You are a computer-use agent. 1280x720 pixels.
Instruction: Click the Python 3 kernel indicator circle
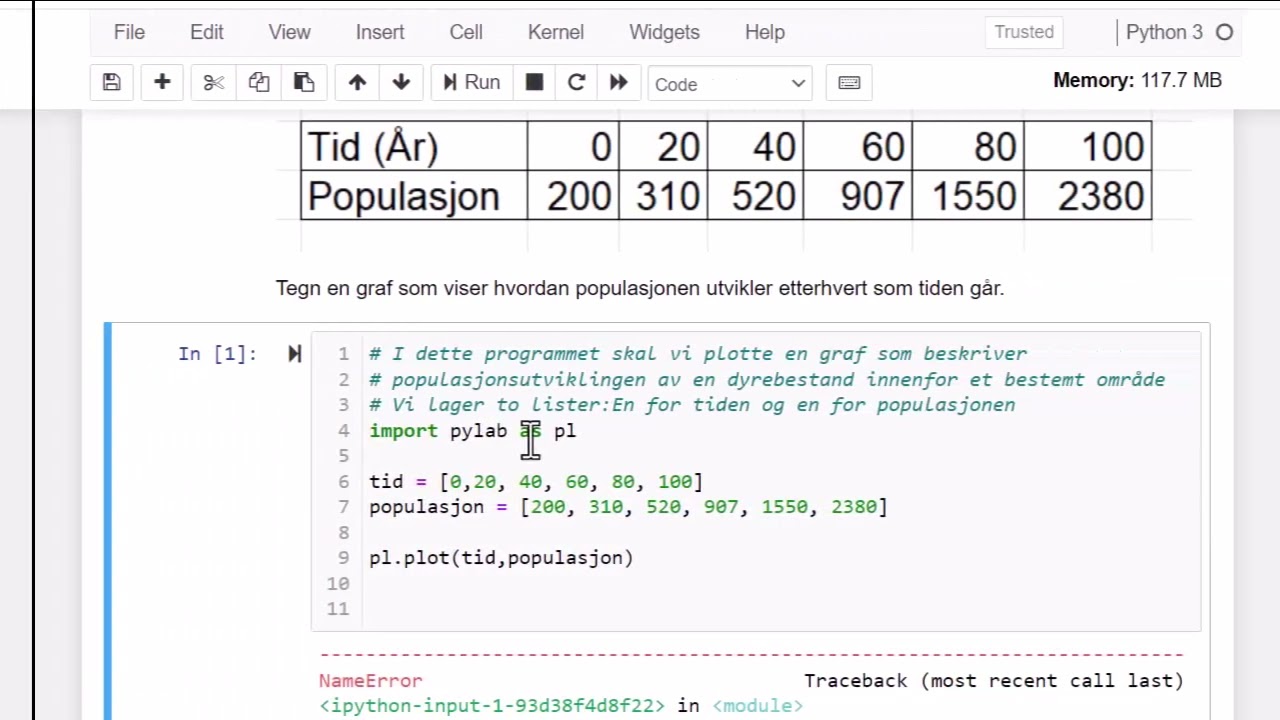[1224, 32]
